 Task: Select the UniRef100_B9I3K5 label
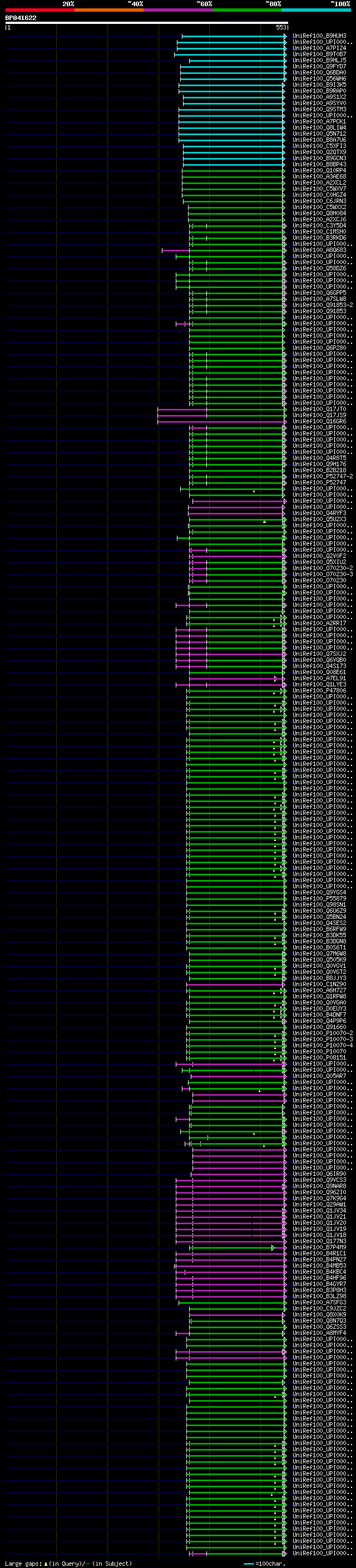pos(319,85)
